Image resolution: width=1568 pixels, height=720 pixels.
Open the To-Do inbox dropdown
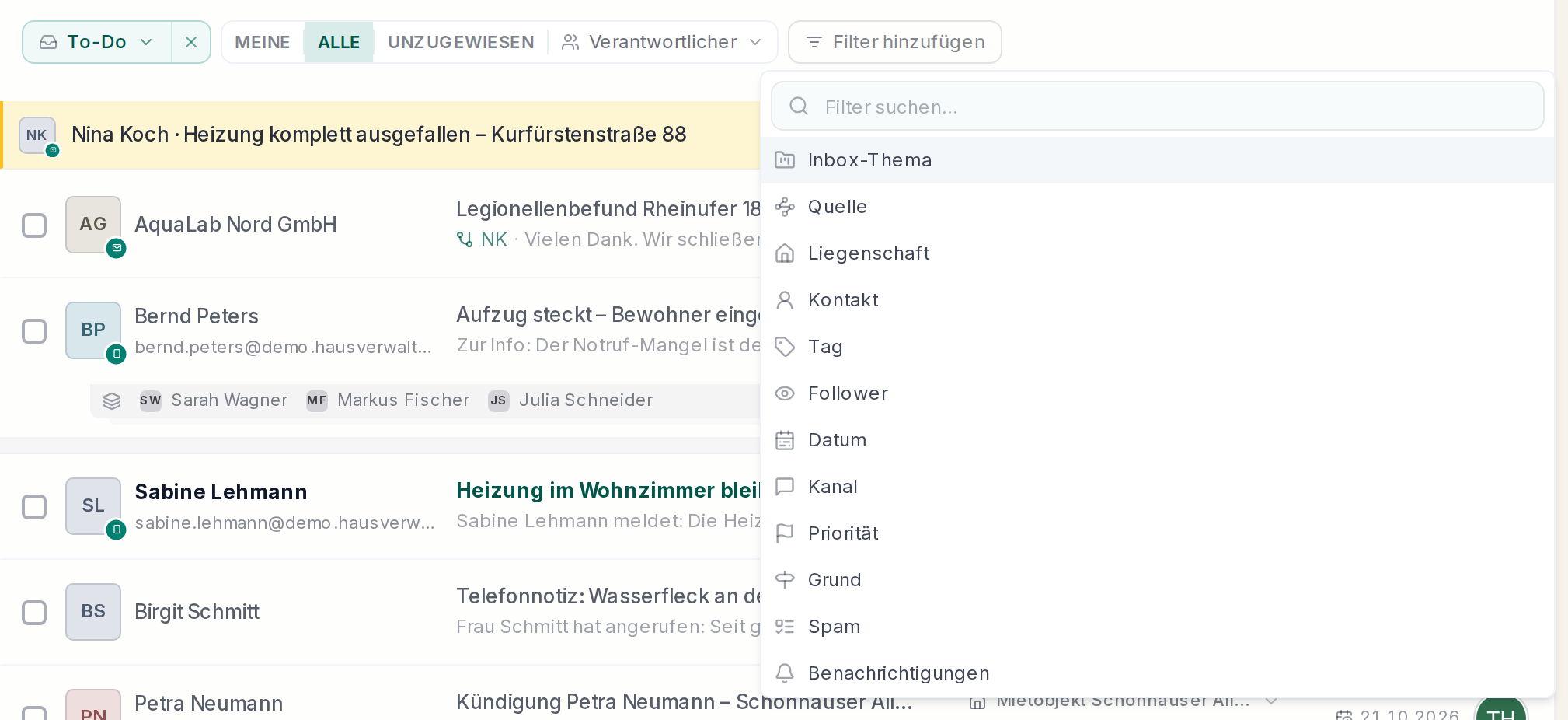pos(97,42)
